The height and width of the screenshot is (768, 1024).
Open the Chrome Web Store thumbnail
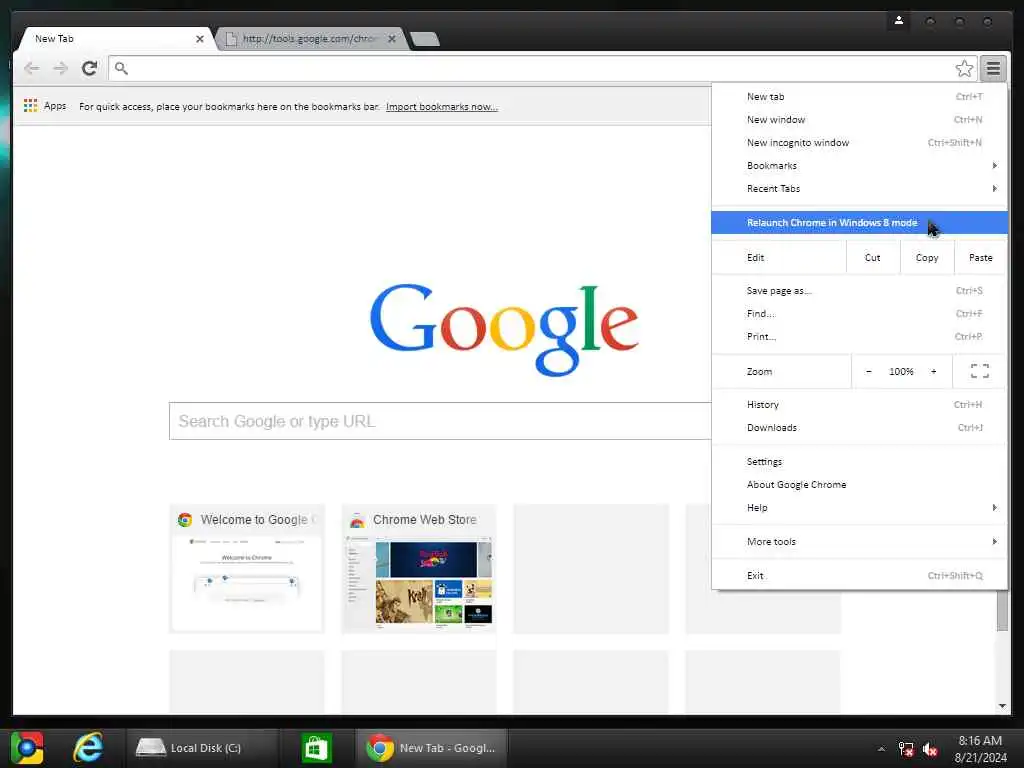[419, 569]
